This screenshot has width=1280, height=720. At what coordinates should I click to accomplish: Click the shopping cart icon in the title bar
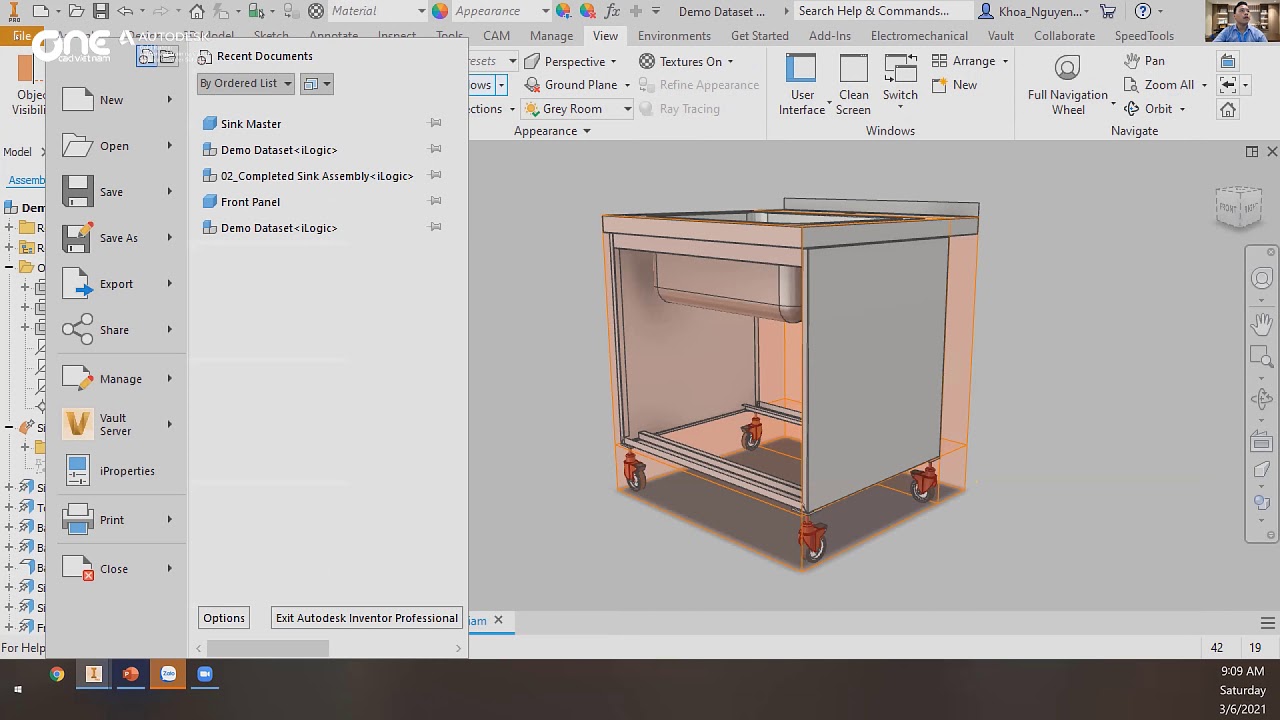[1108, 11]
